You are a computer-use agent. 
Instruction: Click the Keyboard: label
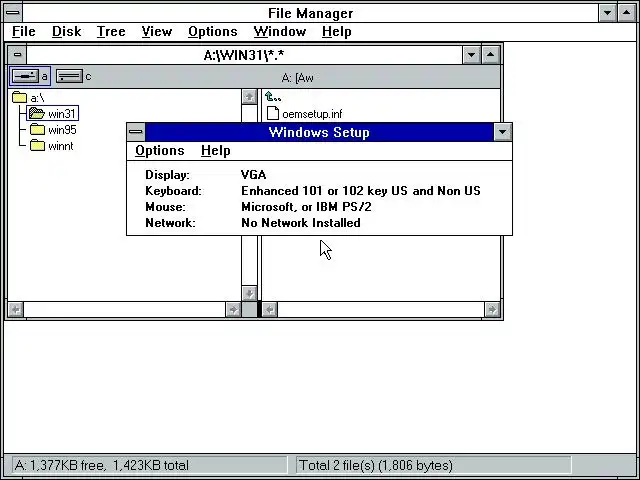(x=173, y=191)
